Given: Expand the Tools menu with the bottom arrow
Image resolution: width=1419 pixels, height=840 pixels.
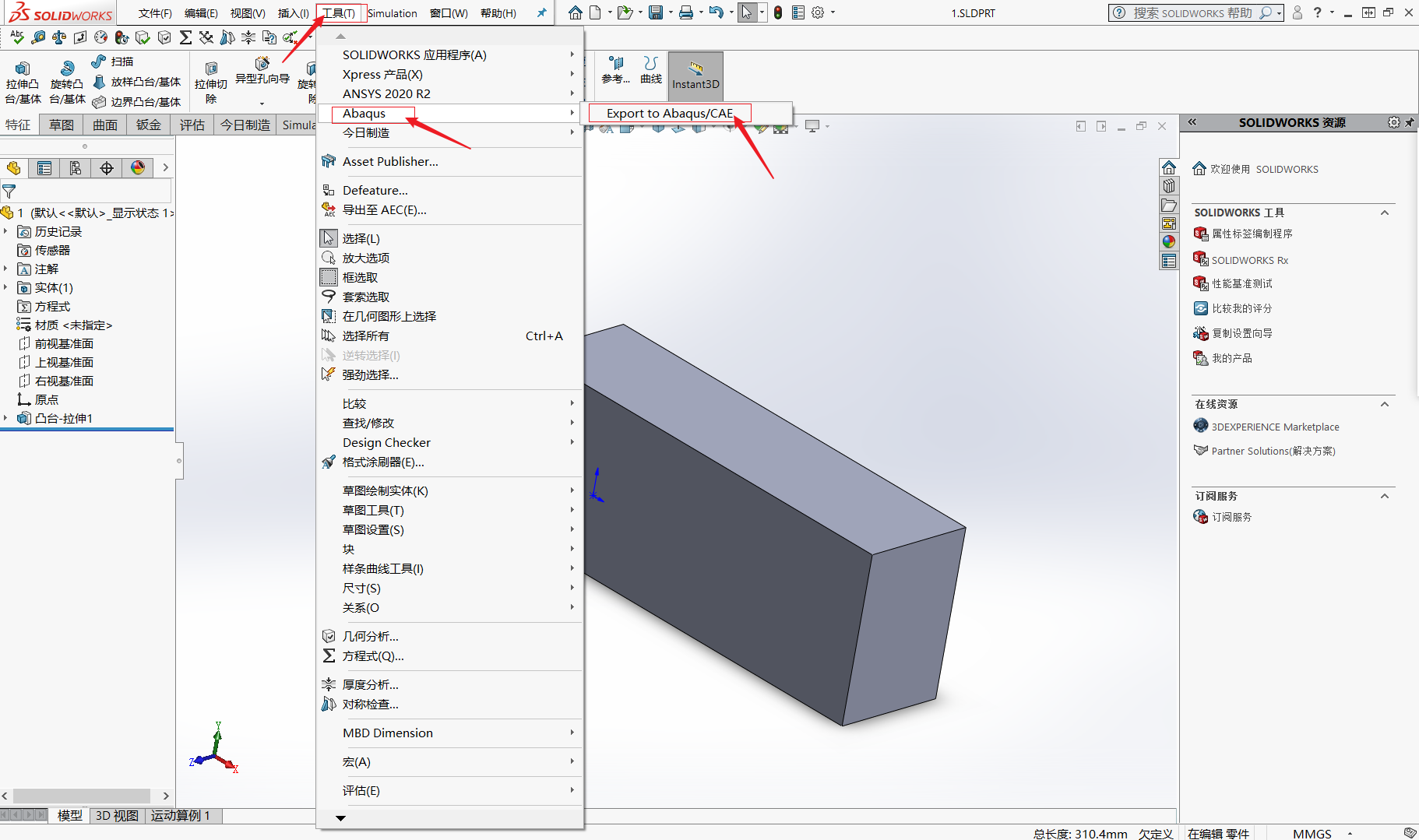Looking at the screenshot, I should click(x=340, y=818).
